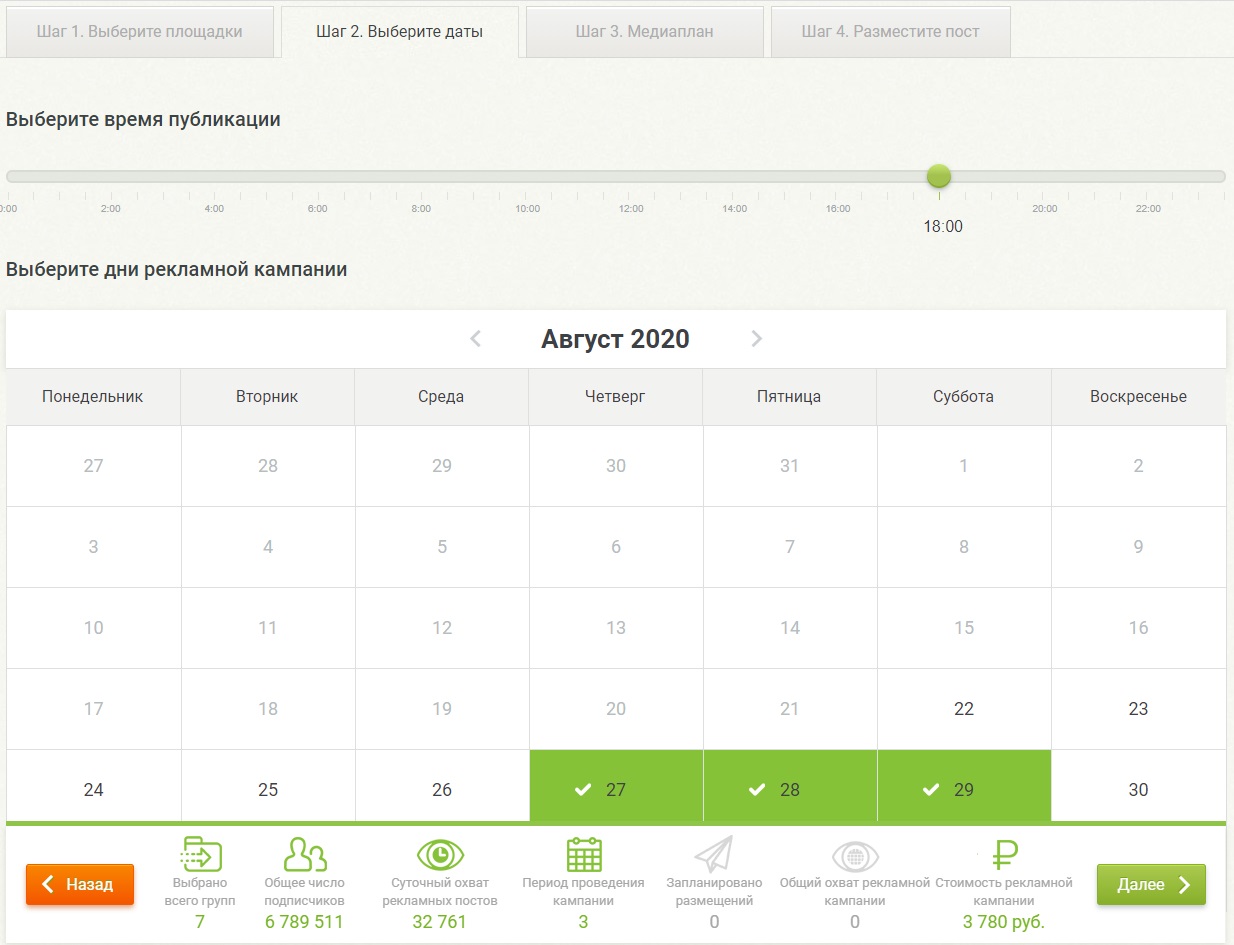Screen dimensions: 1234x945
Task: Click the daily reach eye icon
Action: [x=440, y=855]
